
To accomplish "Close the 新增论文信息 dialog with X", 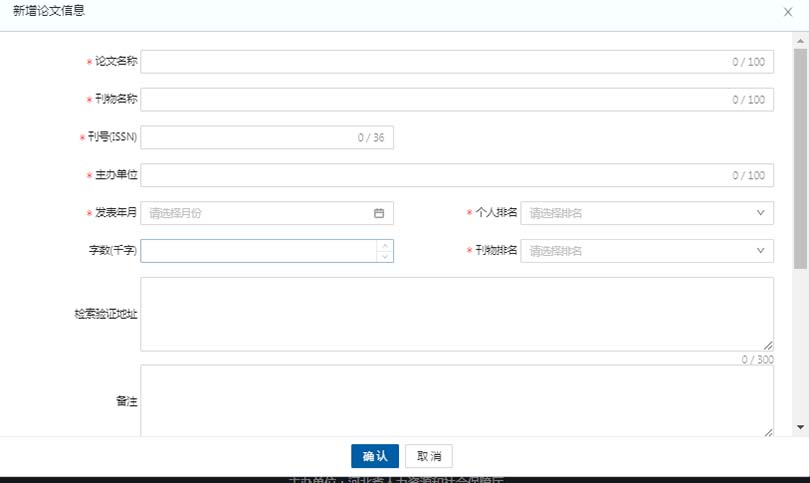I will (x=787, y=11).
